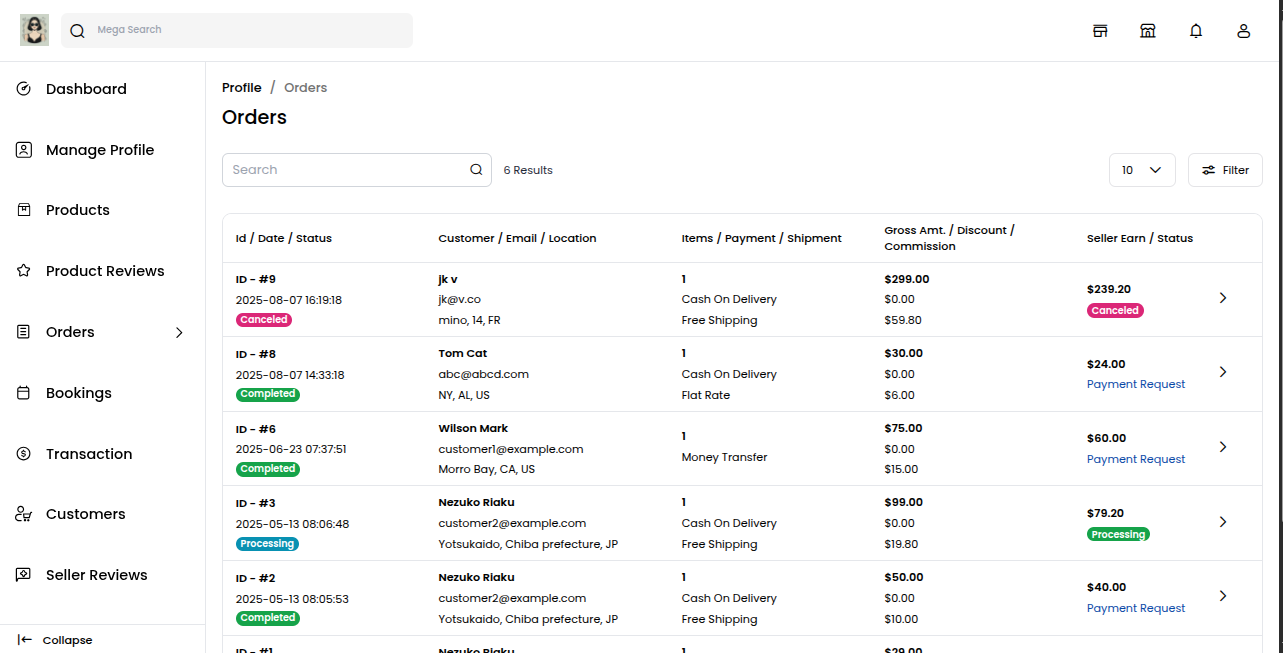Open the user account icon
Viewport: 1283px width, 653px height.
[x=1243, y=31]
